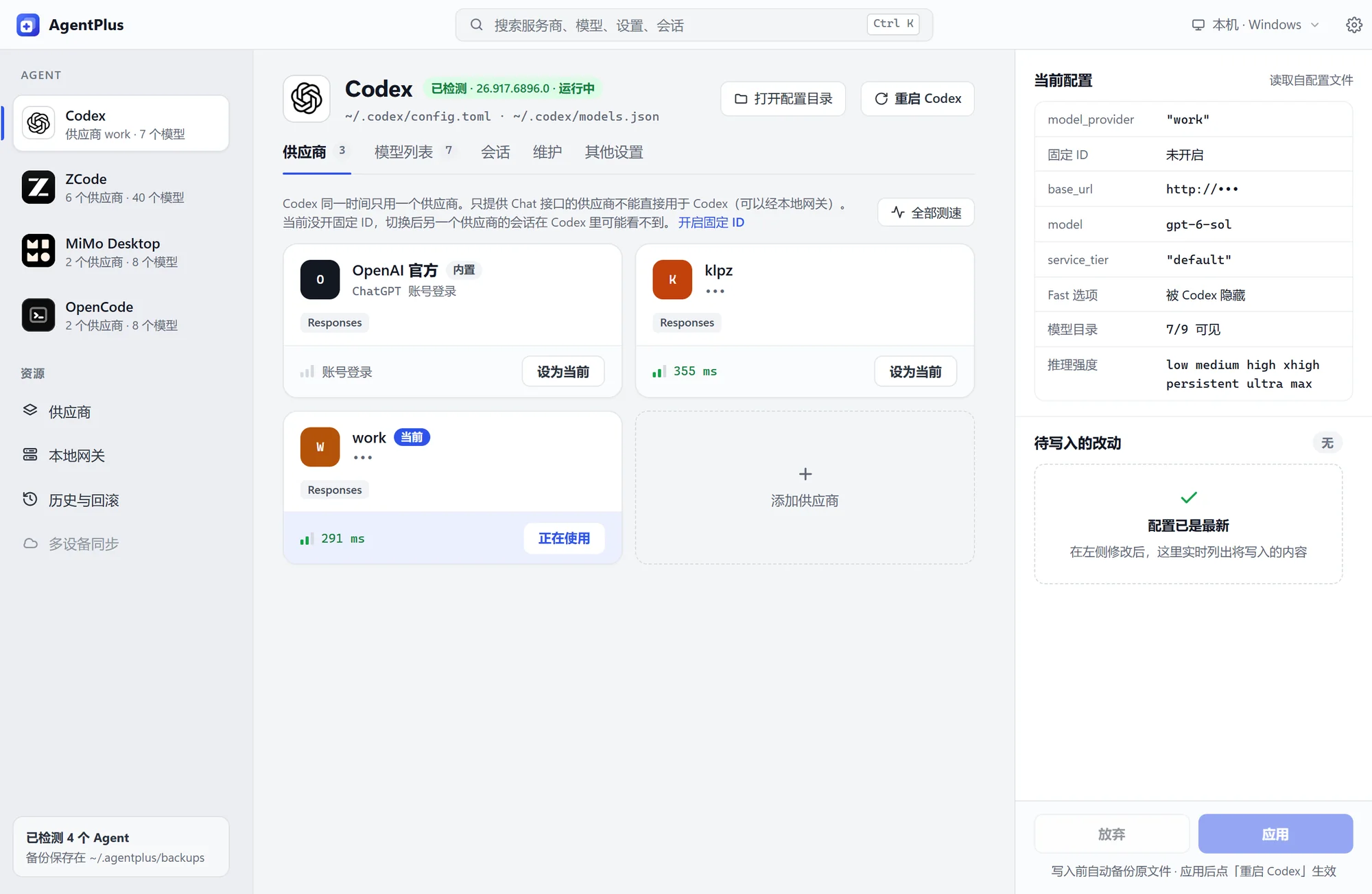Click the refresh icon on 重启 Codex

pyautogui.click(x=882, y=99)
